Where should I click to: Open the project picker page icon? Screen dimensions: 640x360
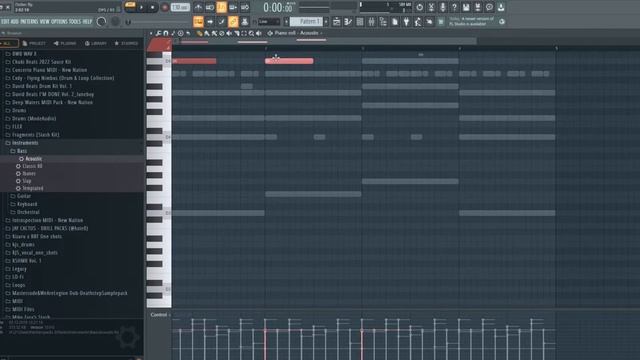point(395,22)
